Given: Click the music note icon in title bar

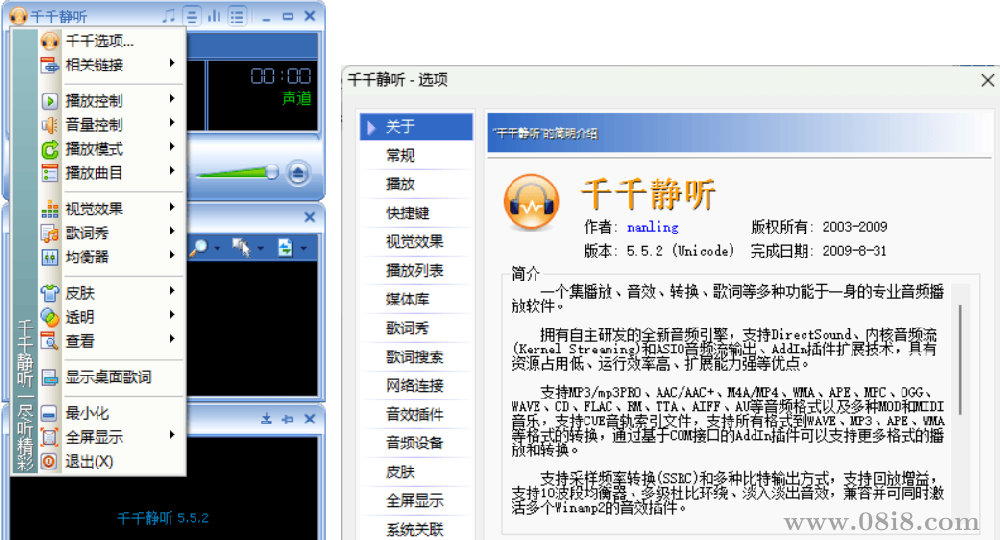Looking at the screenshot, I should tap(168, 15).
